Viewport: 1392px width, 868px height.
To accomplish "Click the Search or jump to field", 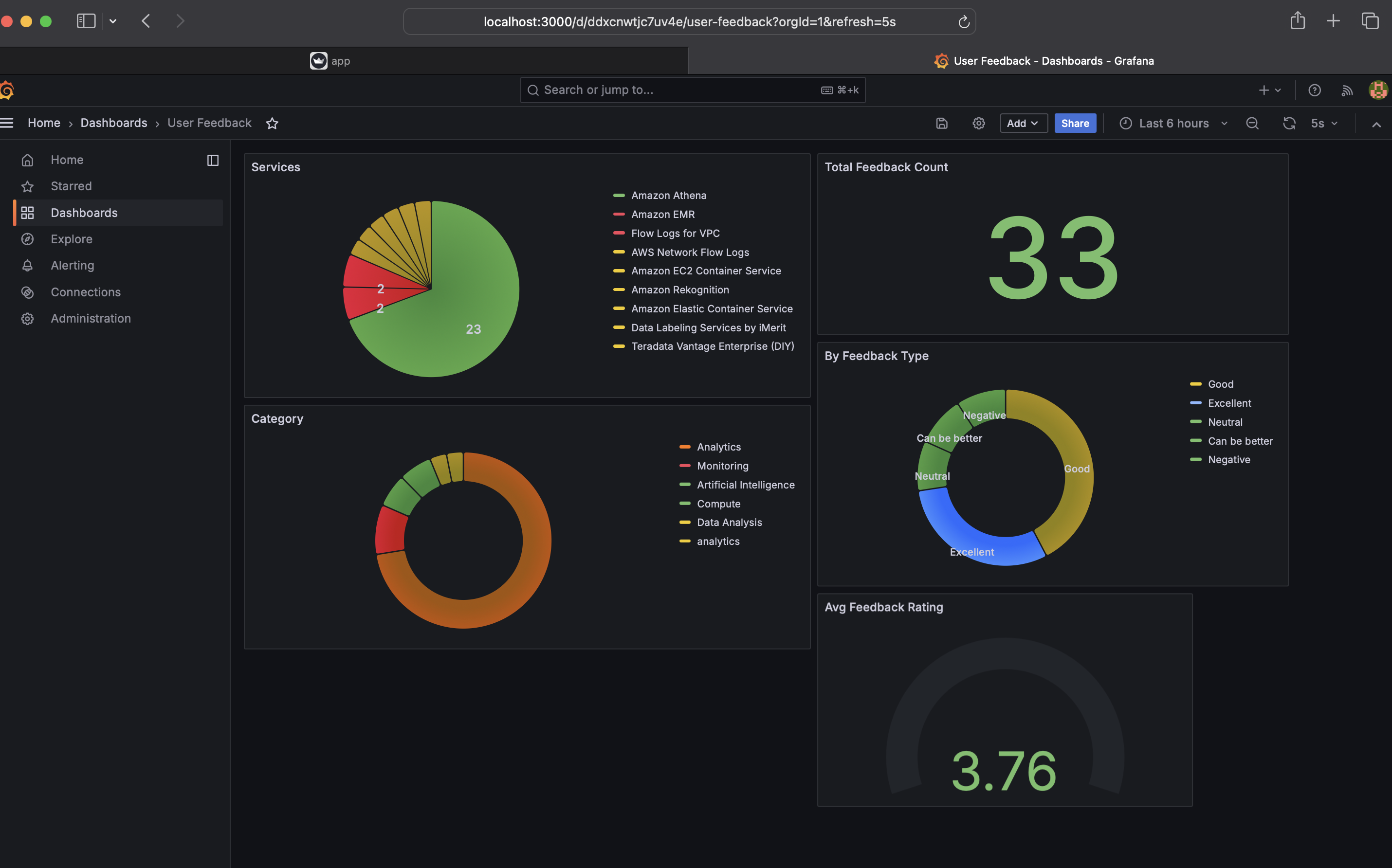I will 678,90.
